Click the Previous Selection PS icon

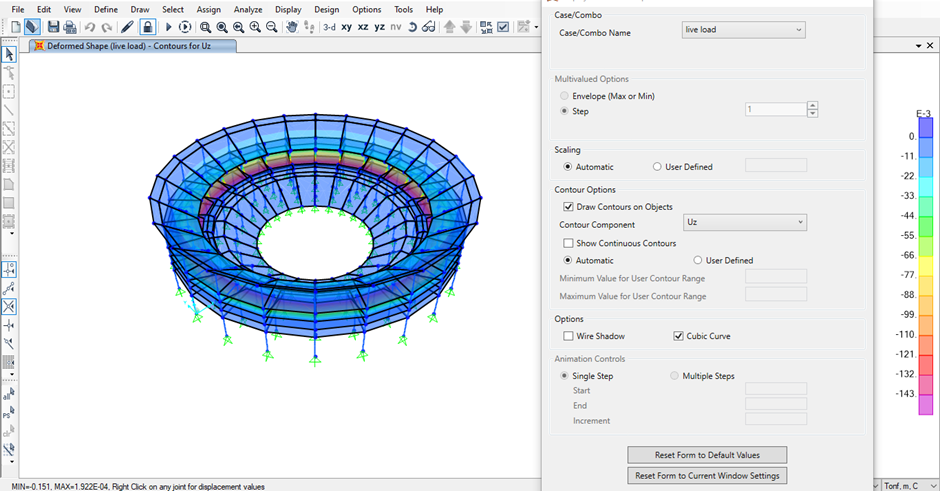[x=9, y=412]
